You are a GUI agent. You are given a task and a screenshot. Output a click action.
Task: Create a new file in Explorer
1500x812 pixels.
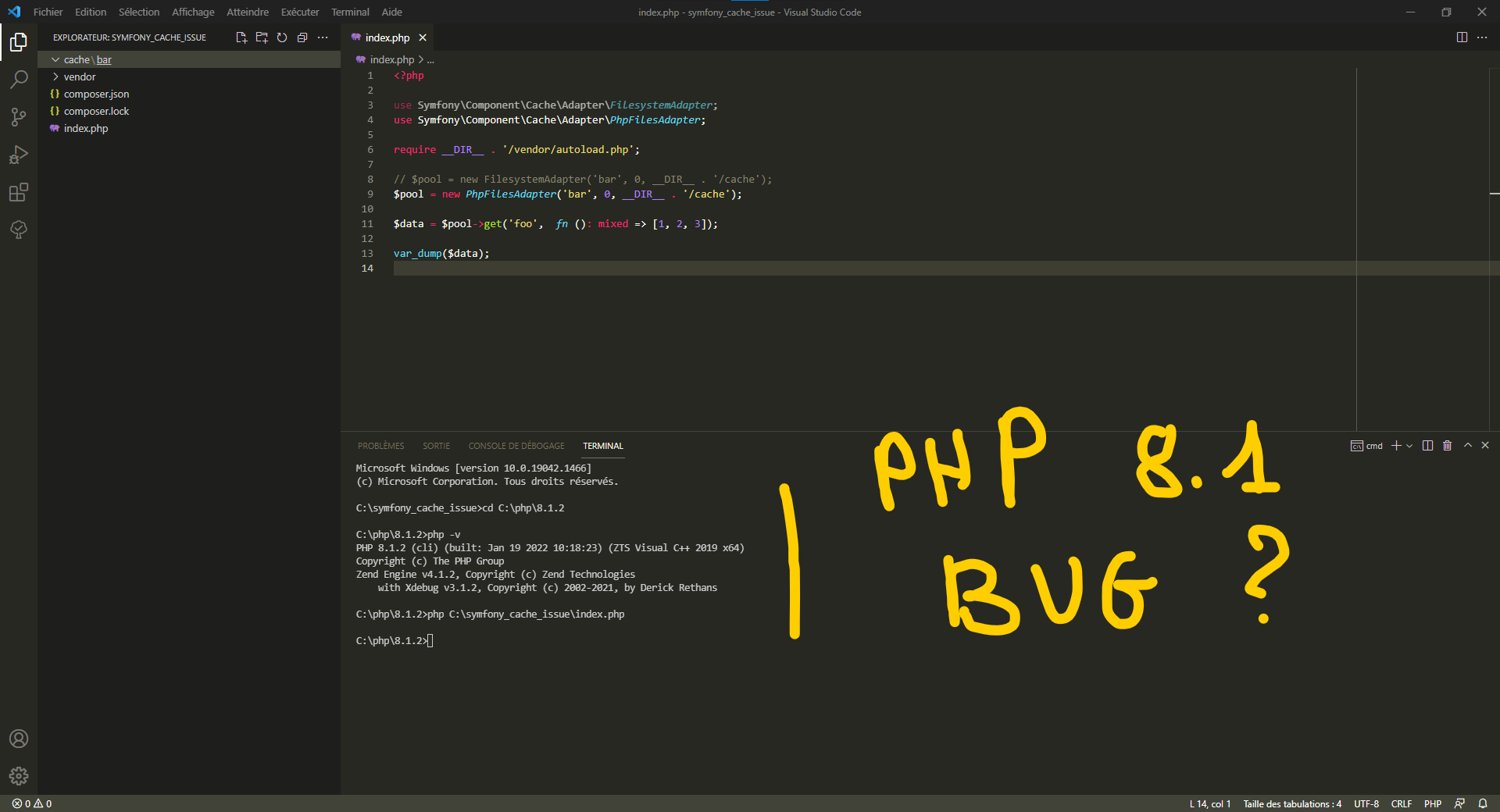pyautogui.click(x=241, y=37)
